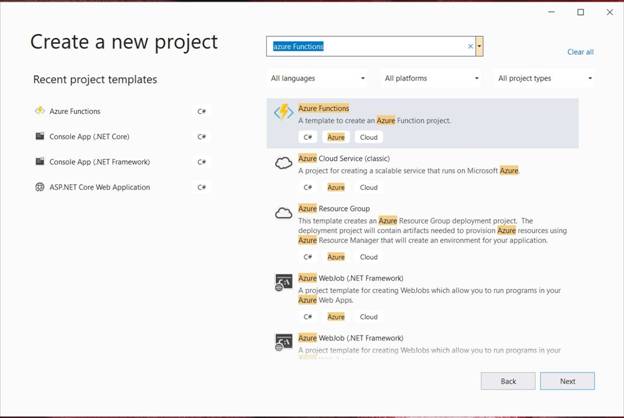The height and width of the screenshot is (418, 624).
Task: Select Azure Cloud Service (classic) template title
Action: [x=344, y=158]
